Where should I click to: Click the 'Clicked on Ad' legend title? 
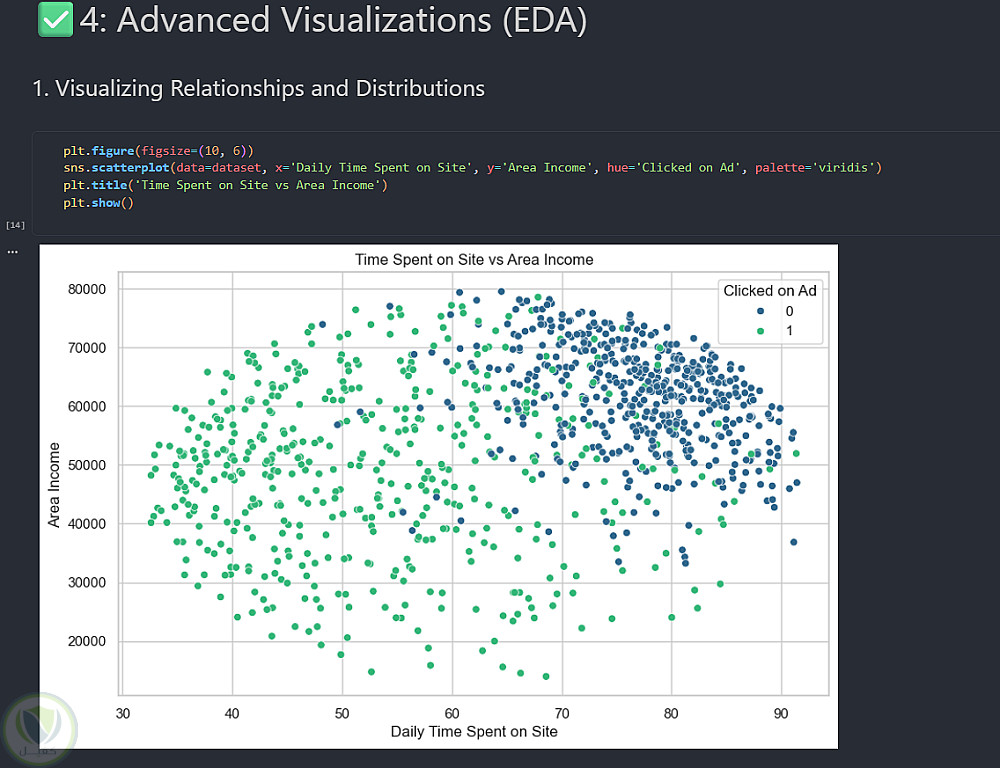[x=770, y=291]
